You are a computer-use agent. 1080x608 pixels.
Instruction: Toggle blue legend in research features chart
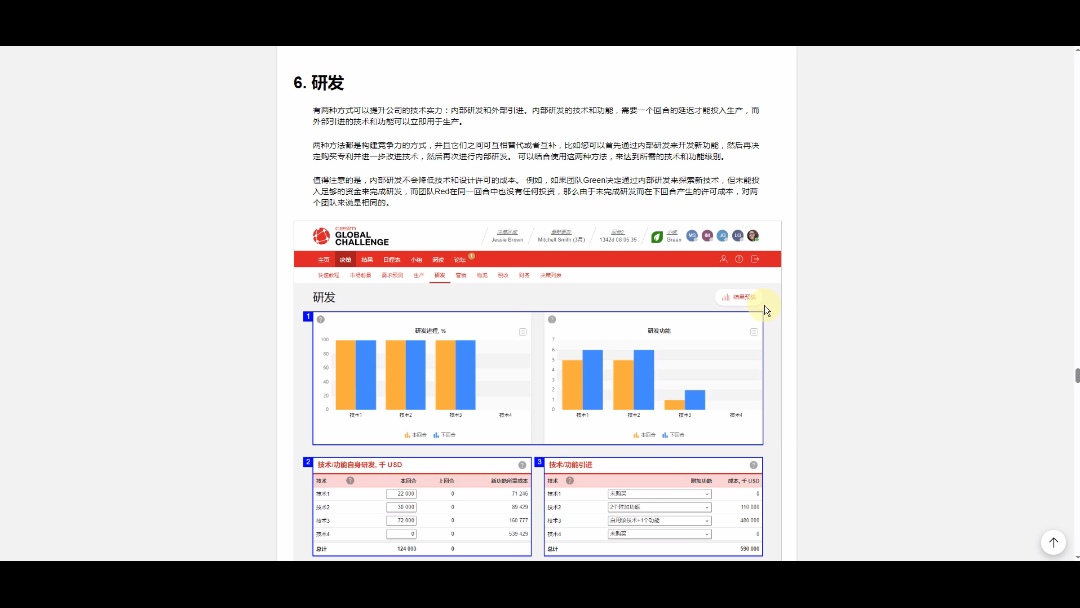point(673,435)
